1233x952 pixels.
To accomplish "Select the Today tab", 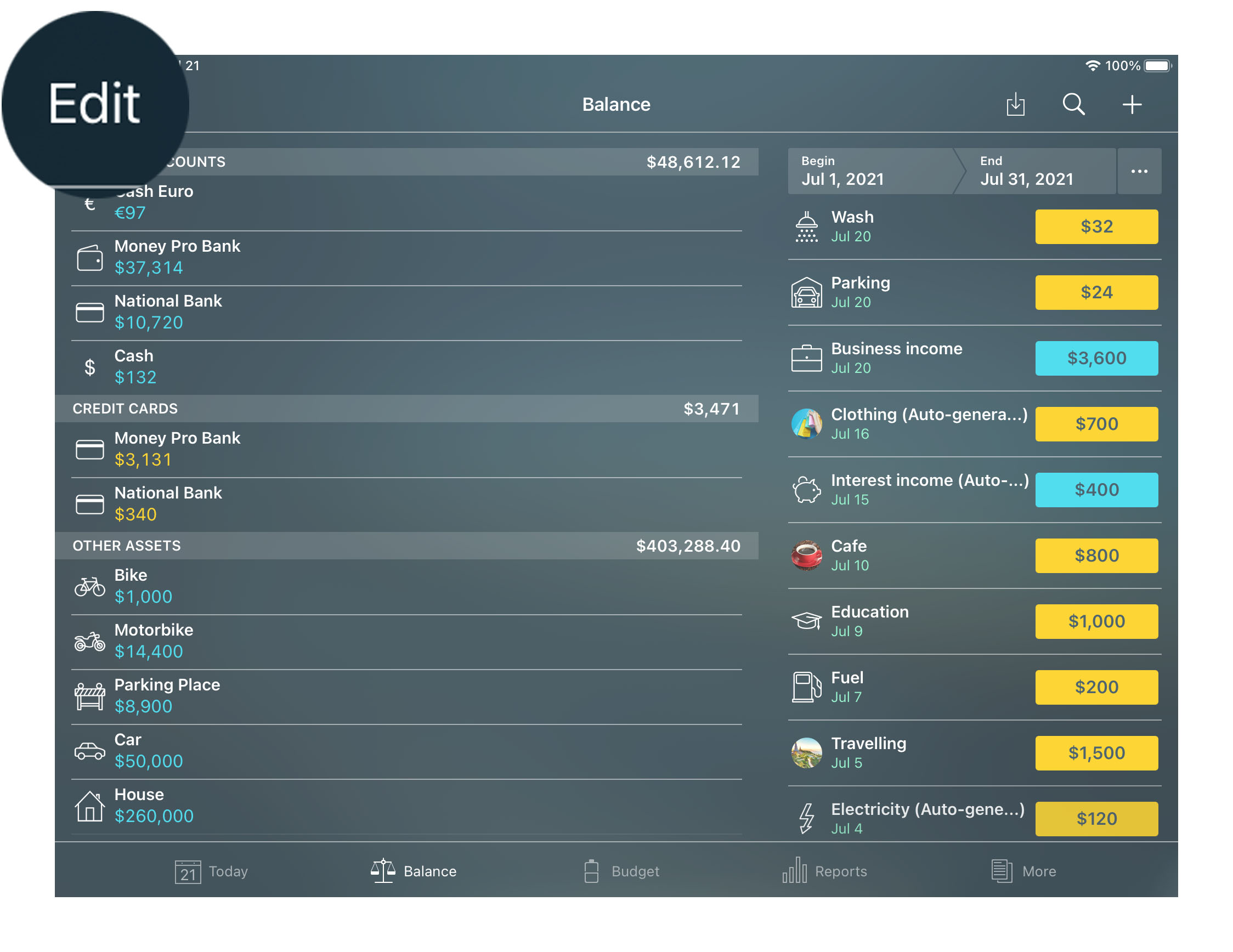I will pyautogui.click(x=214, y=871).
